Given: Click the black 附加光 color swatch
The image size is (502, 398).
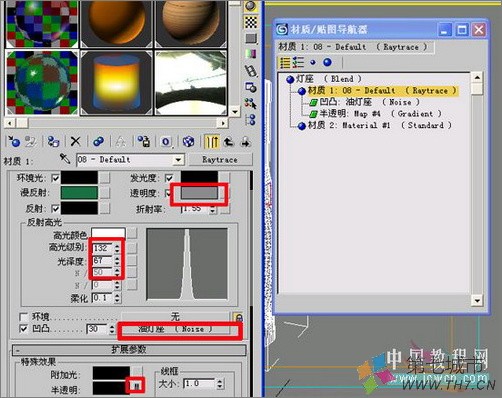Looking at the screenshot, I should (111, 373).
